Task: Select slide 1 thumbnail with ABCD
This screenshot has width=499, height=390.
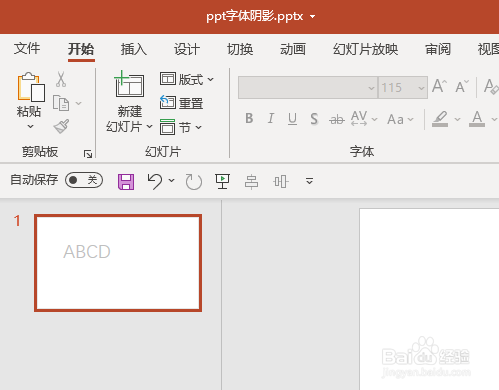Action: (118, 263)
